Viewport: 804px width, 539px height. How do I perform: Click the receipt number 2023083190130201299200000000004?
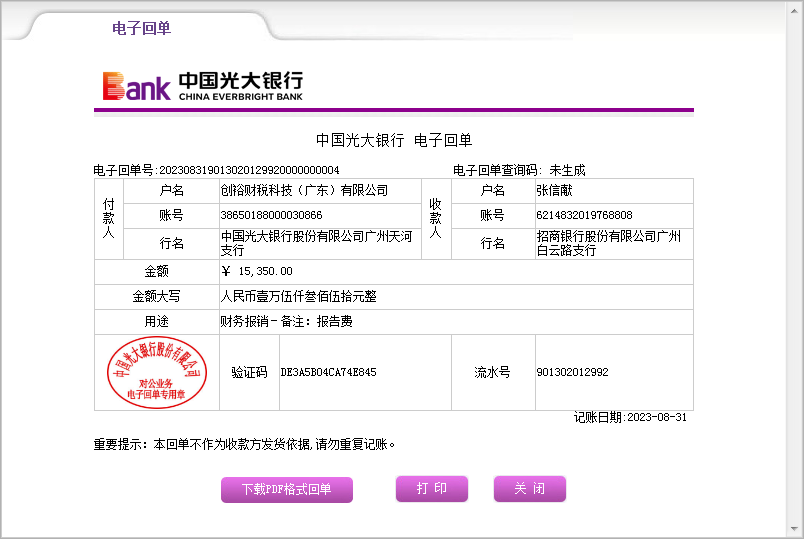(x=249, y=170)
